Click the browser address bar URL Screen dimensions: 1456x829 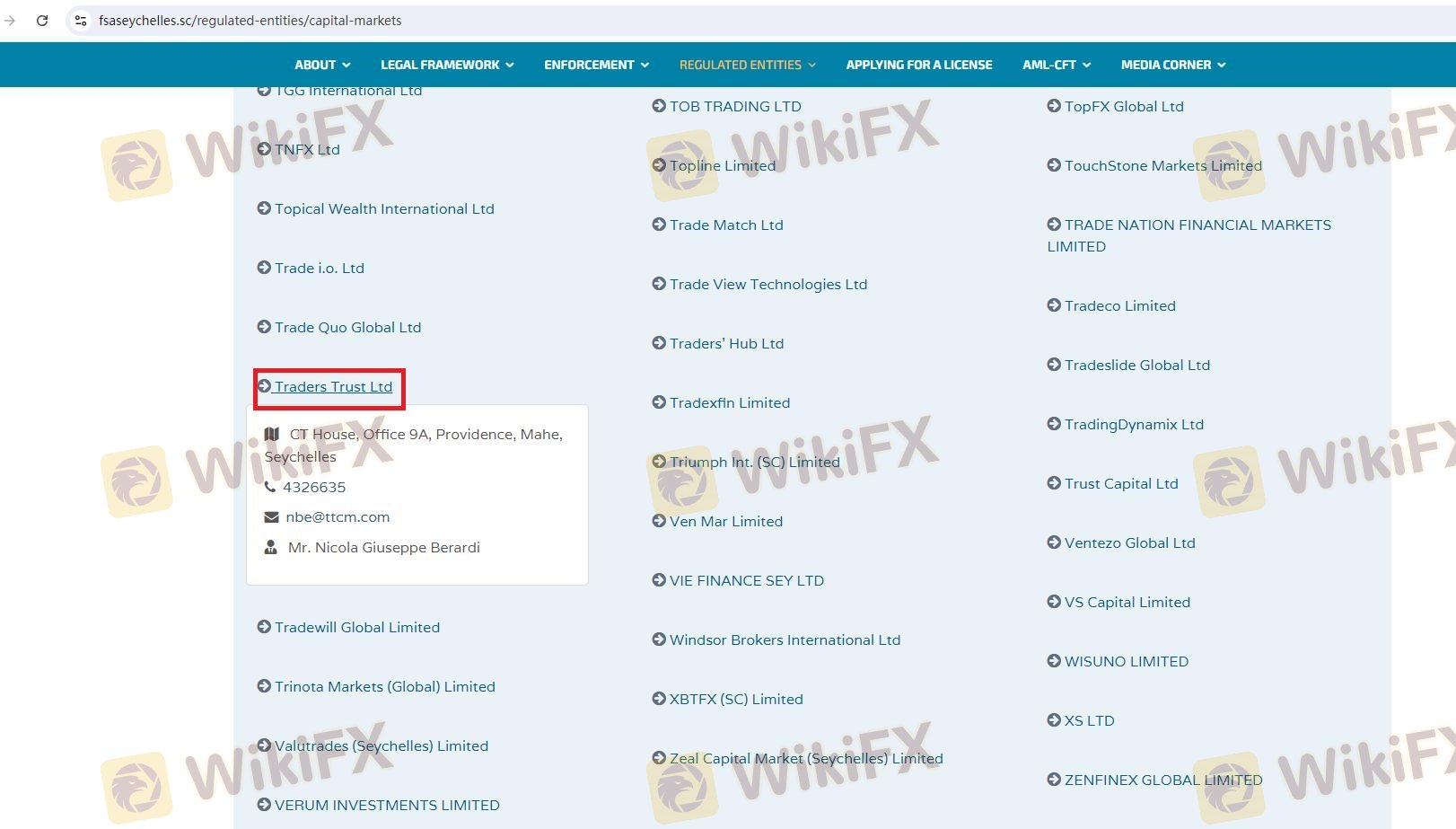coord(250,21)
